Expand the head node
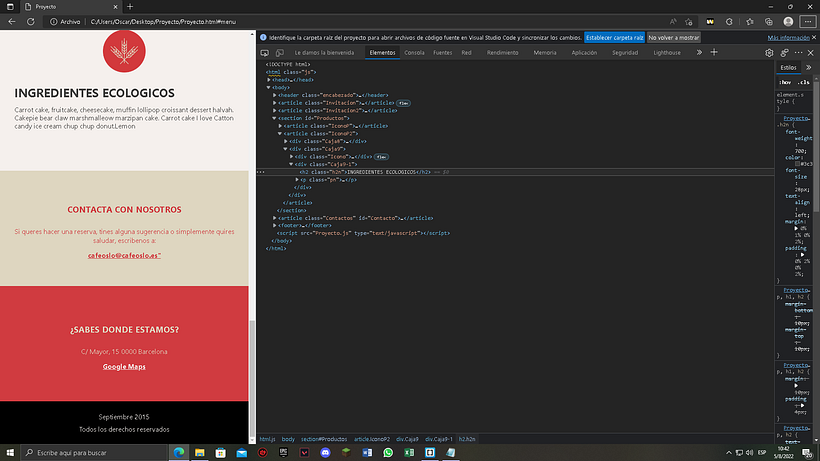Viewport: 820px width, 461px height. coord(269,80)
